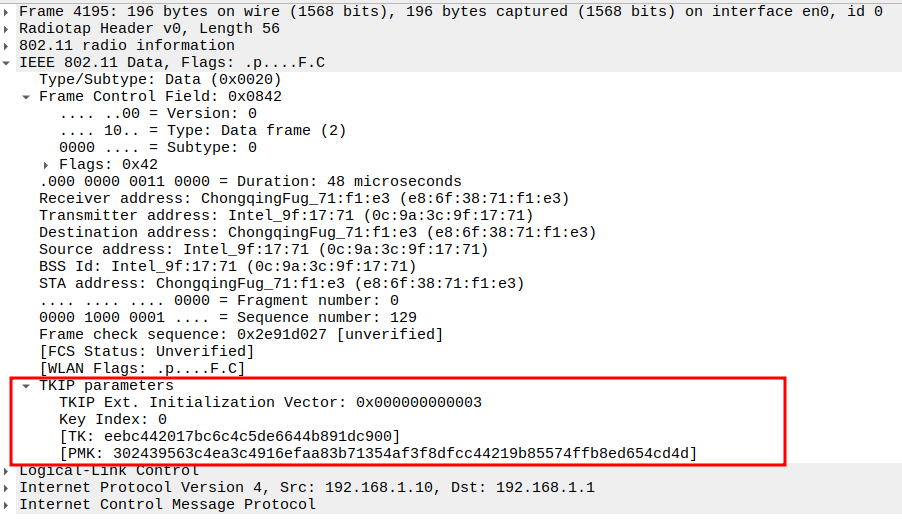This screenshot has height=519, width=902.
Task: Collapse the IEEE 802.11 Data section
Action: point(8,63)
